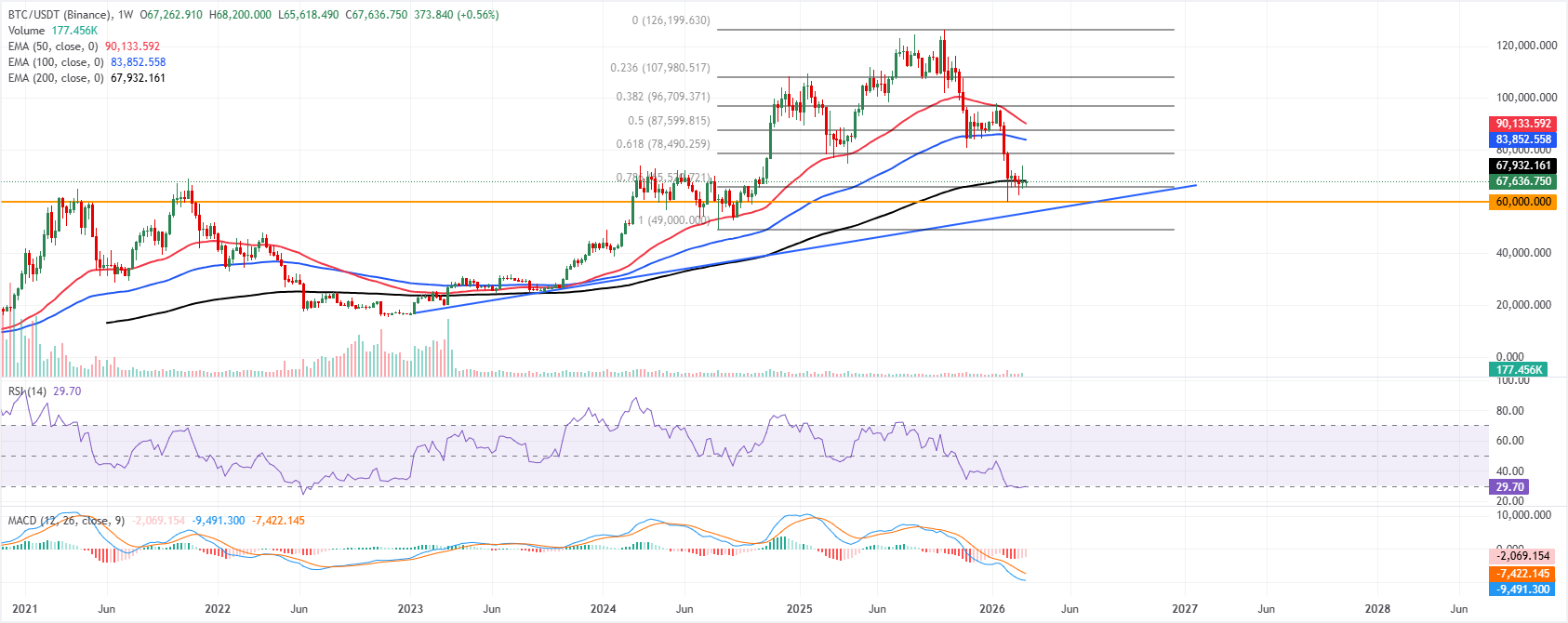Select the orange 60,000.000 horizontal line label
This screenshot has width=1568, height=623.
pos(1522,202)
